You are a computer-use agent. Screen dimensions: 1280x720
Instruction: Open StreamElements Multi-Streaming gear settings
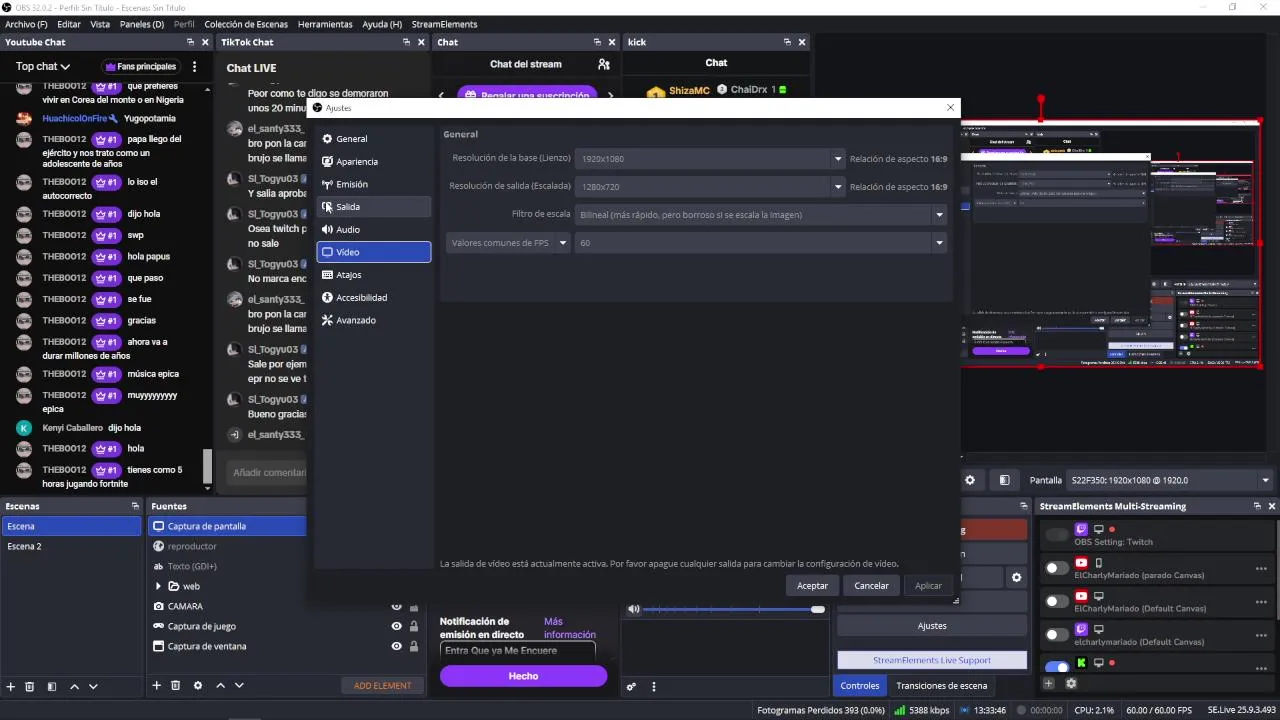[x=1071, y=684]
